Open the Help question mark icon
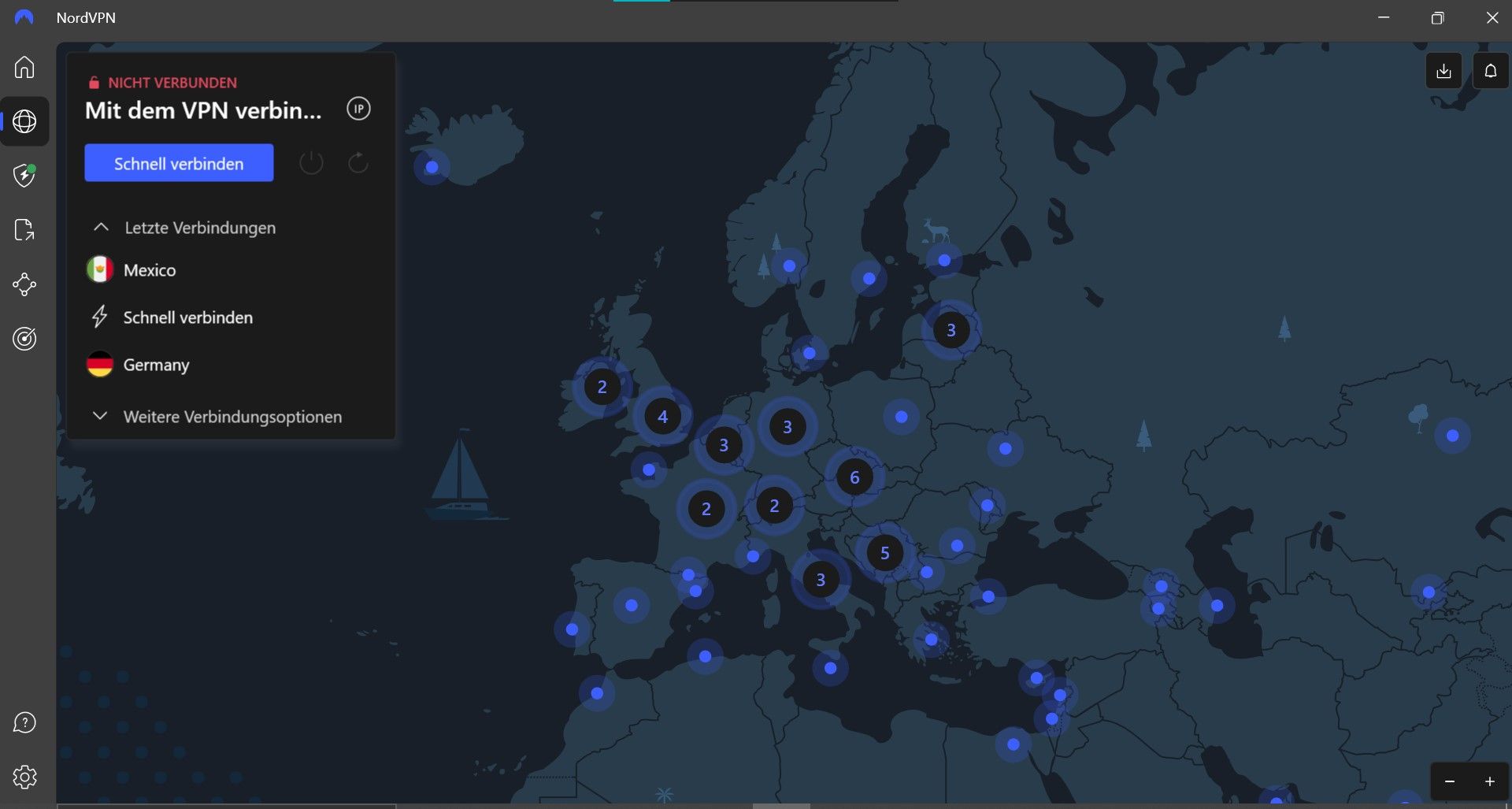 25,722
